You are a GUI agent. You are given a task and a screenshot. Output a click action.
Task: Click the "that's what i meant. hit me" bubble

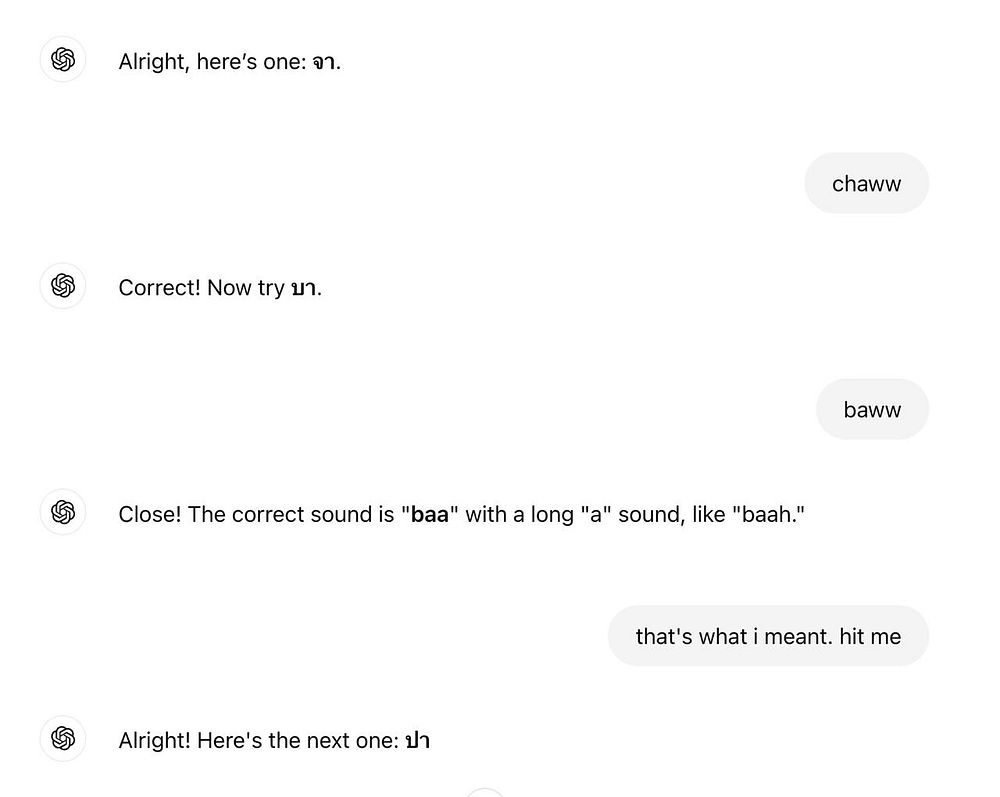click(768, 636)
